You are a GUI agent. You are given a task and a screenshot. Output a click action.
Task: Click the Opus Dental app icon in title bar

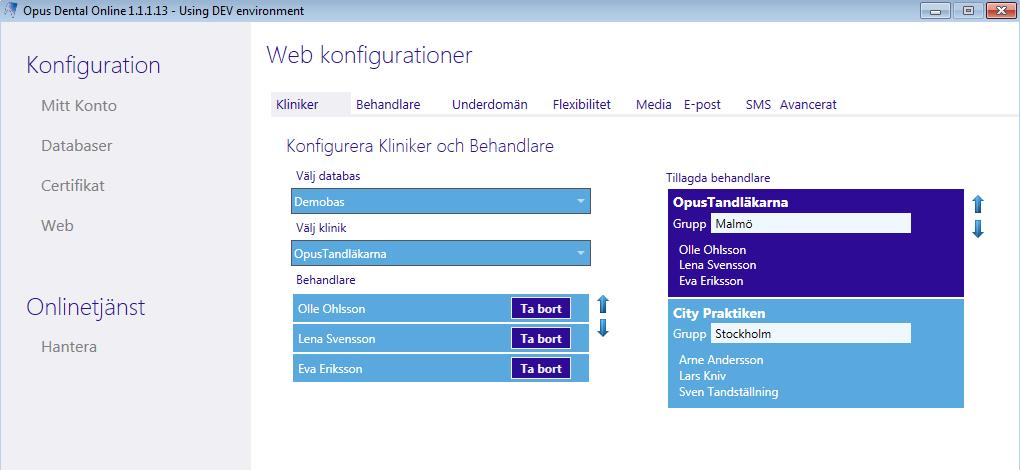tap(10, 10)
